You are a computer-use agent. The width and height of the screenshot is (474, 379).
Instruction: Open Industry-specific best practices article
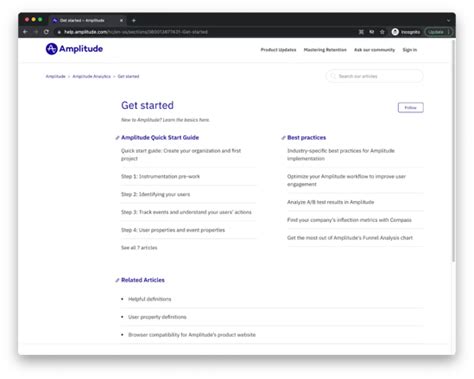(341, 155)
